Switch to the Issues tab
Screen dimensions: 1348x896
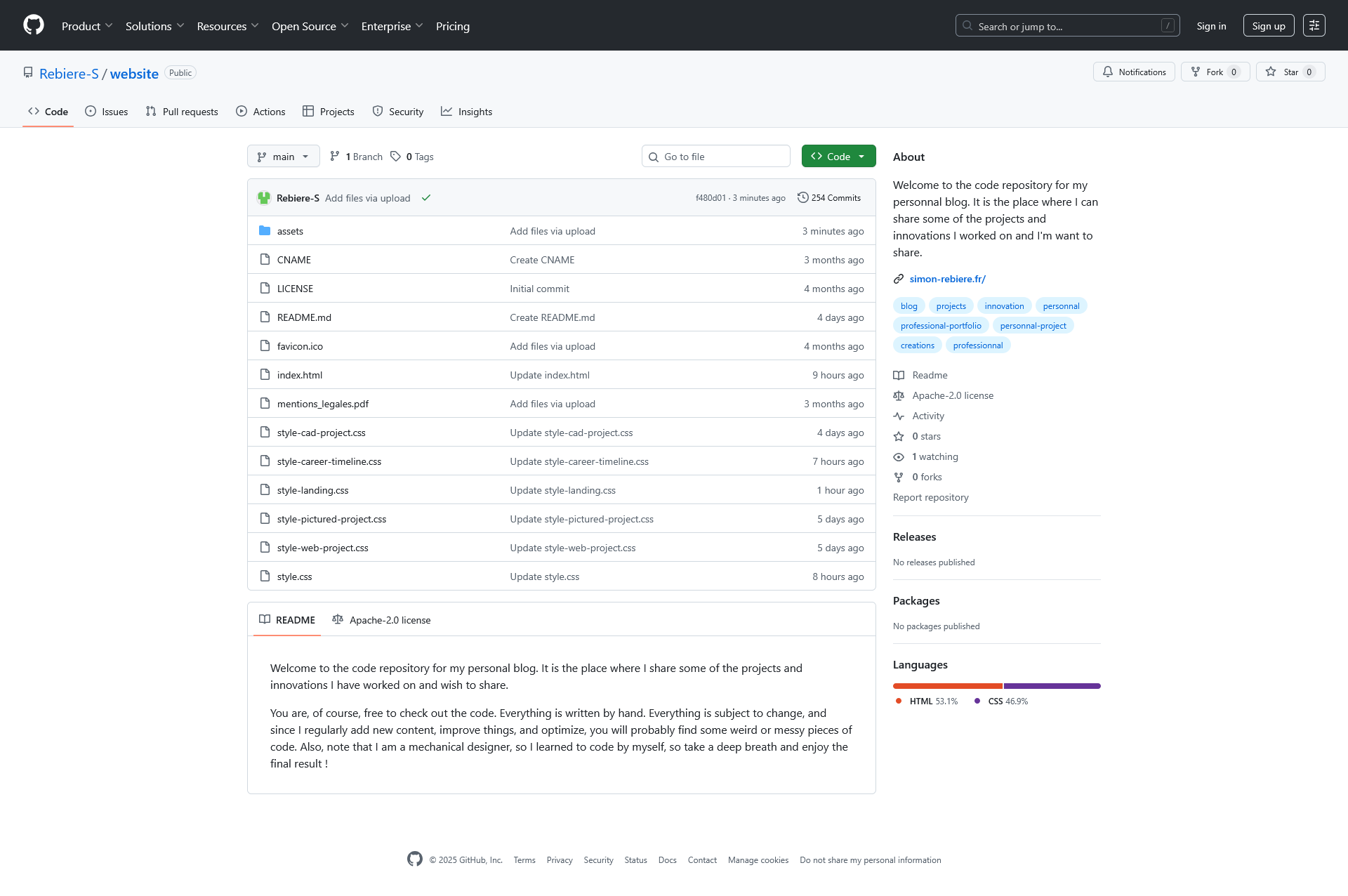[106, 112]
